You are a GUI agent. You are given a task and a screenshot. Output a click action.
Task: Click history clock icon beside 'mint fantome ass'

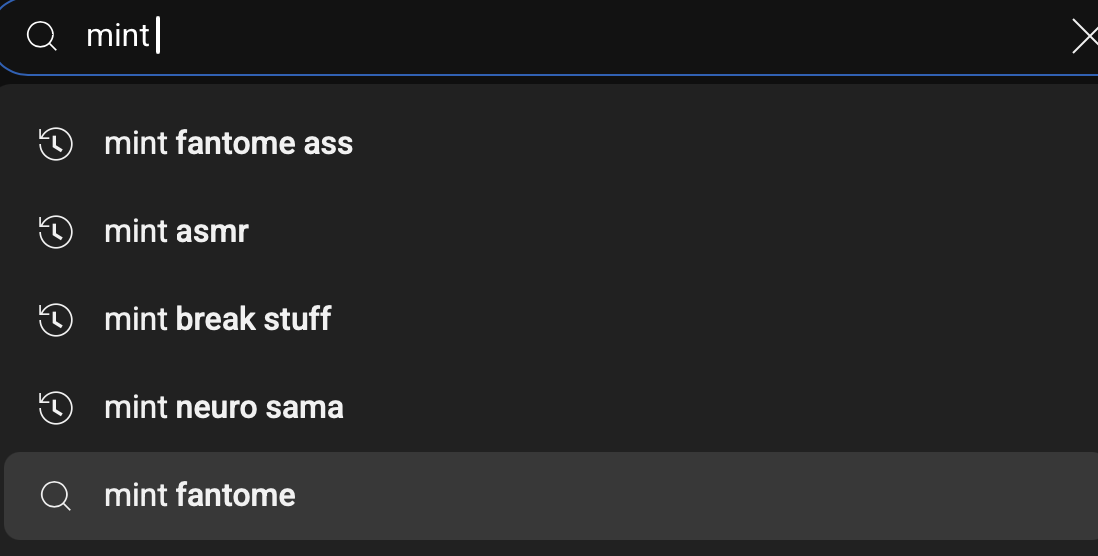pyautogui.click(x=55, y=144)
